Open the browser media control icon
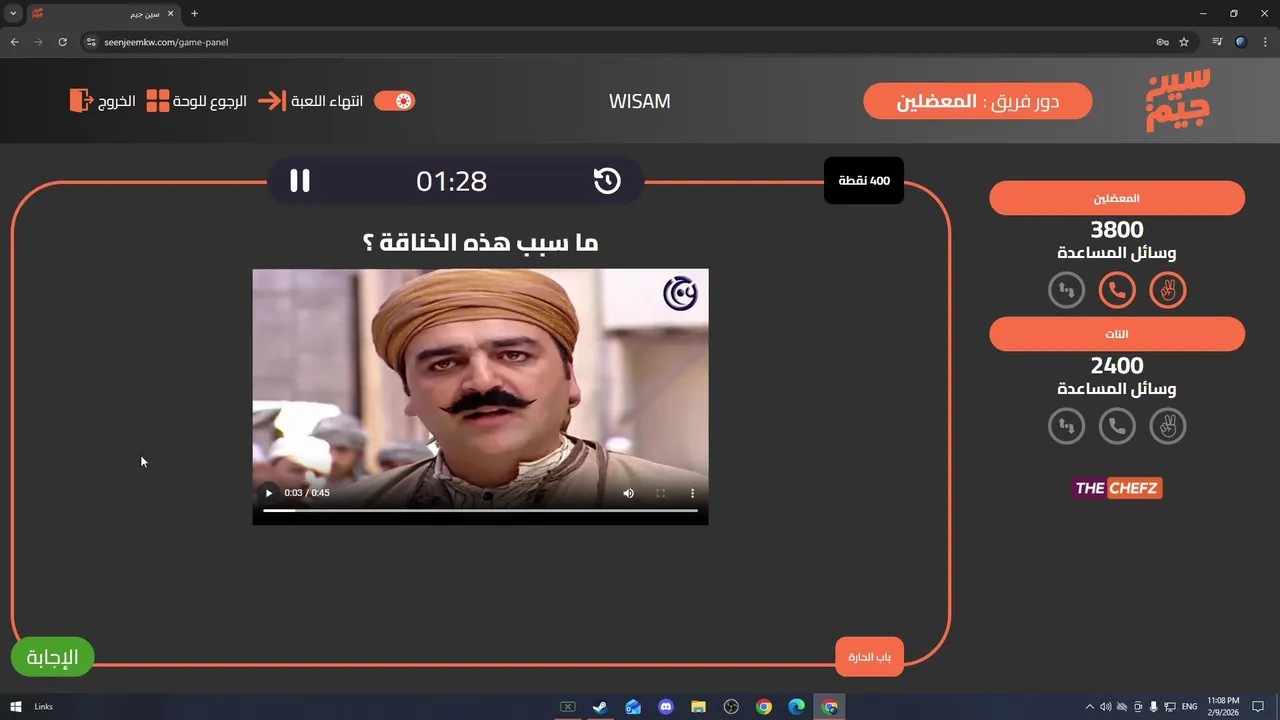 point(1217,42)
